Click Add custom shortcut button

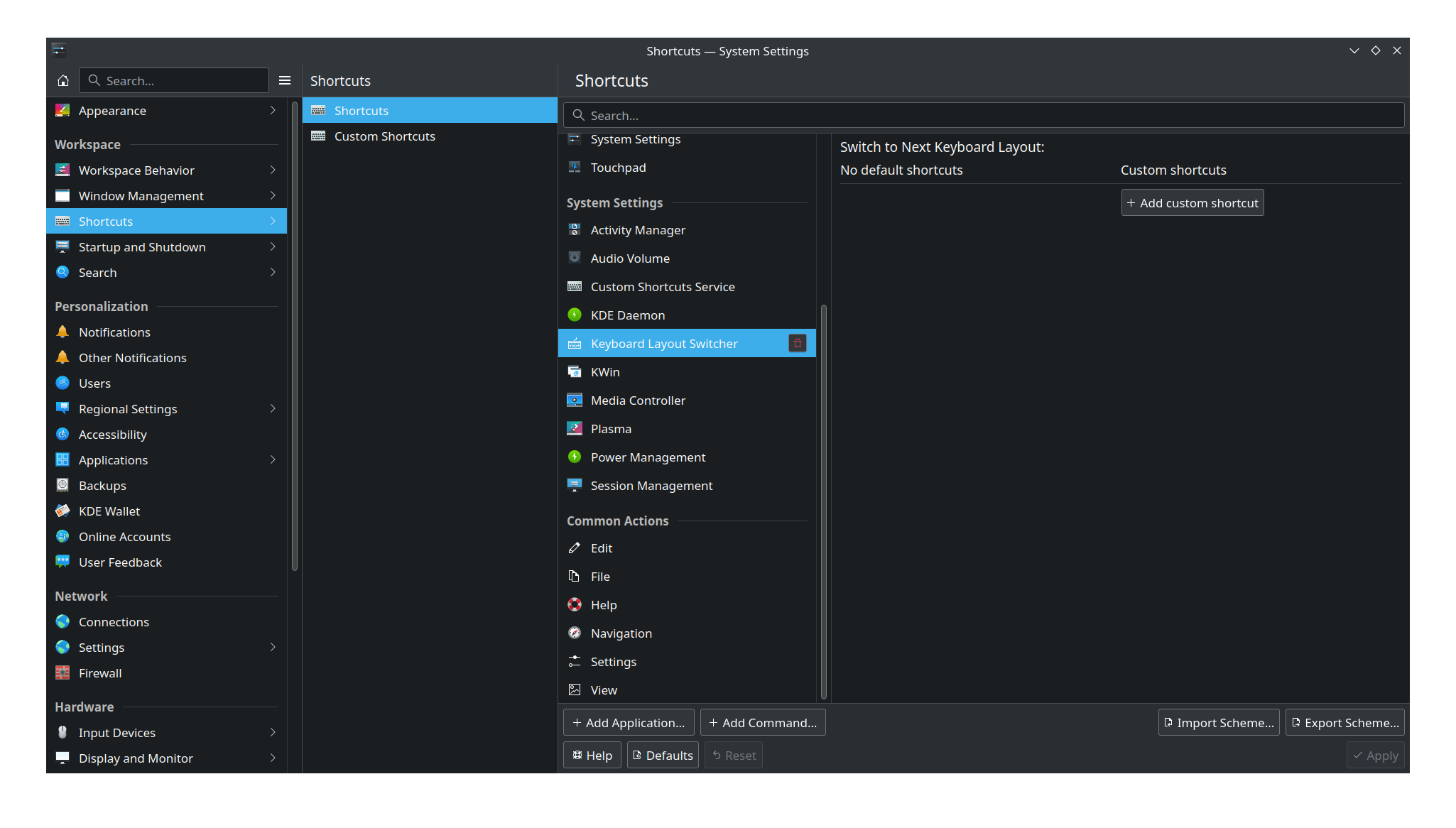[x=1192, y=203]
